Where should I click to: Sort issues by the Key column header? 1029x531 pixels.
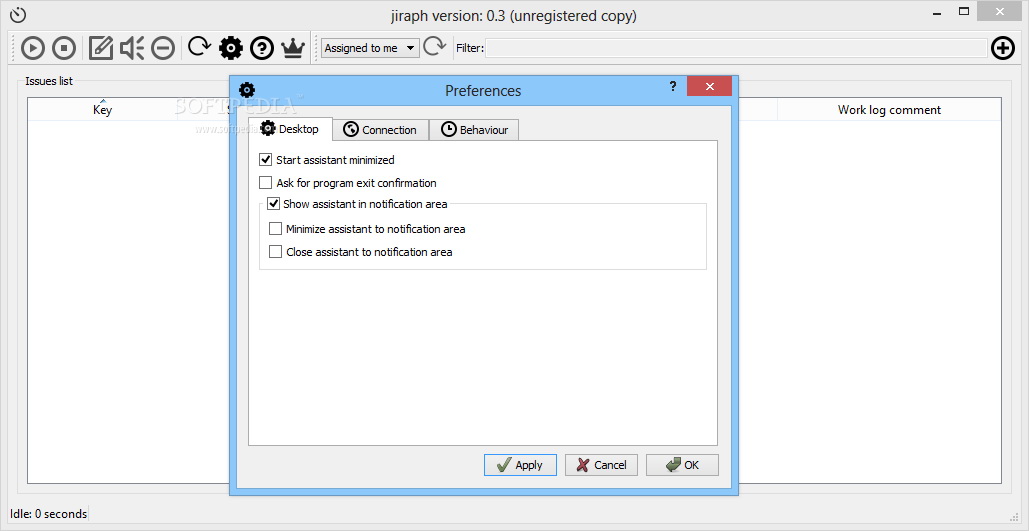102,110
